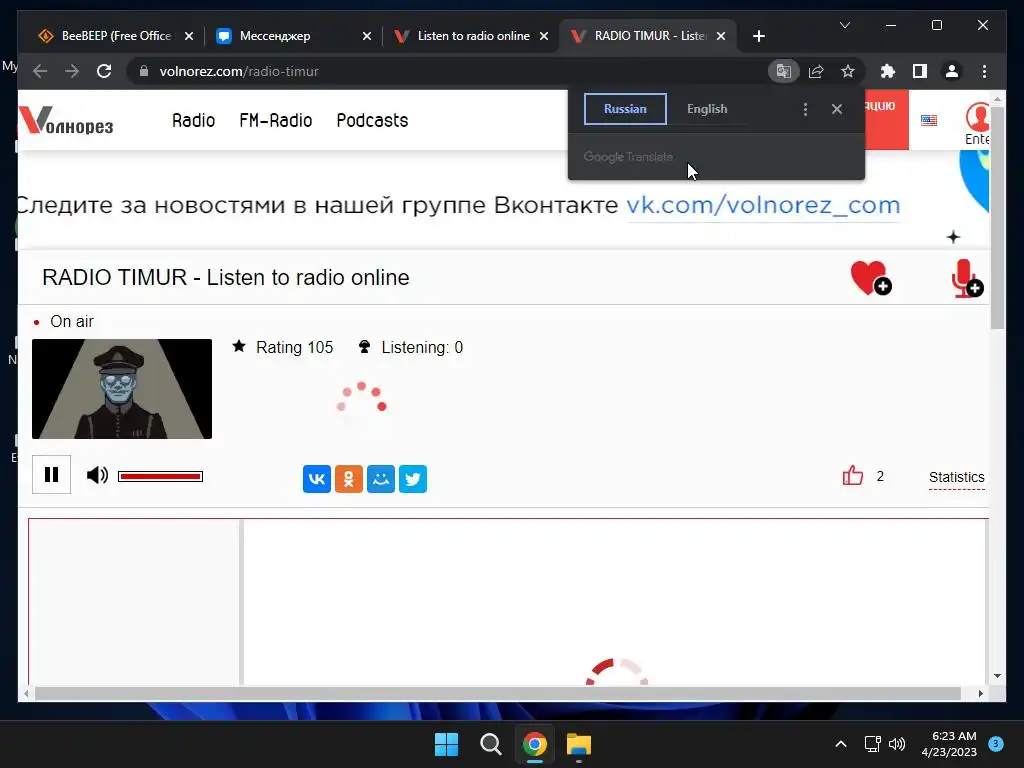Open the Chrome three-dot menu
The width and height of the screenshot is (1024, 768).
pos(984,71)
